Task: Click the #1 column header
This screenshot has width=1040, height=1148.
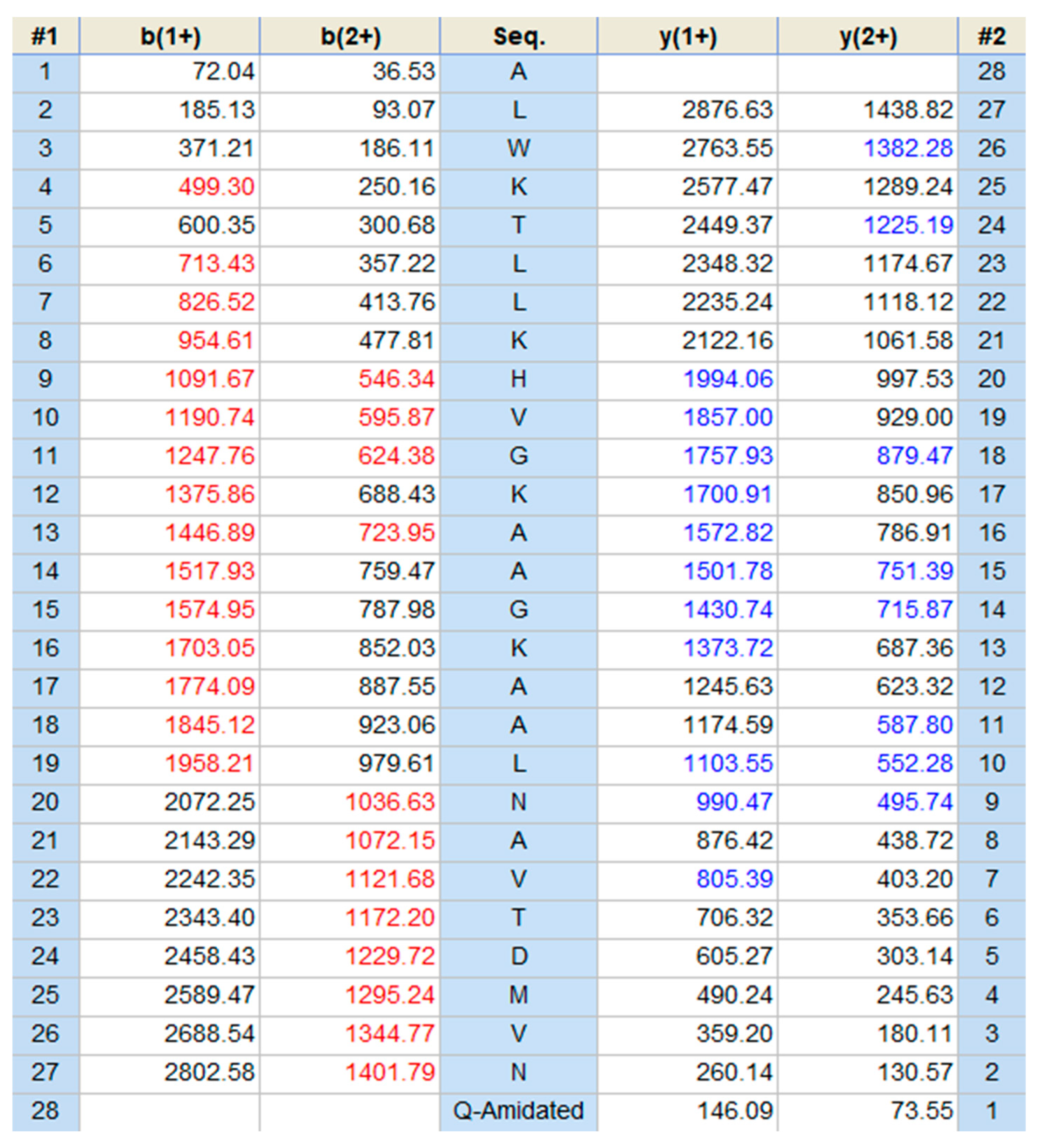Action: coord(45,36)
